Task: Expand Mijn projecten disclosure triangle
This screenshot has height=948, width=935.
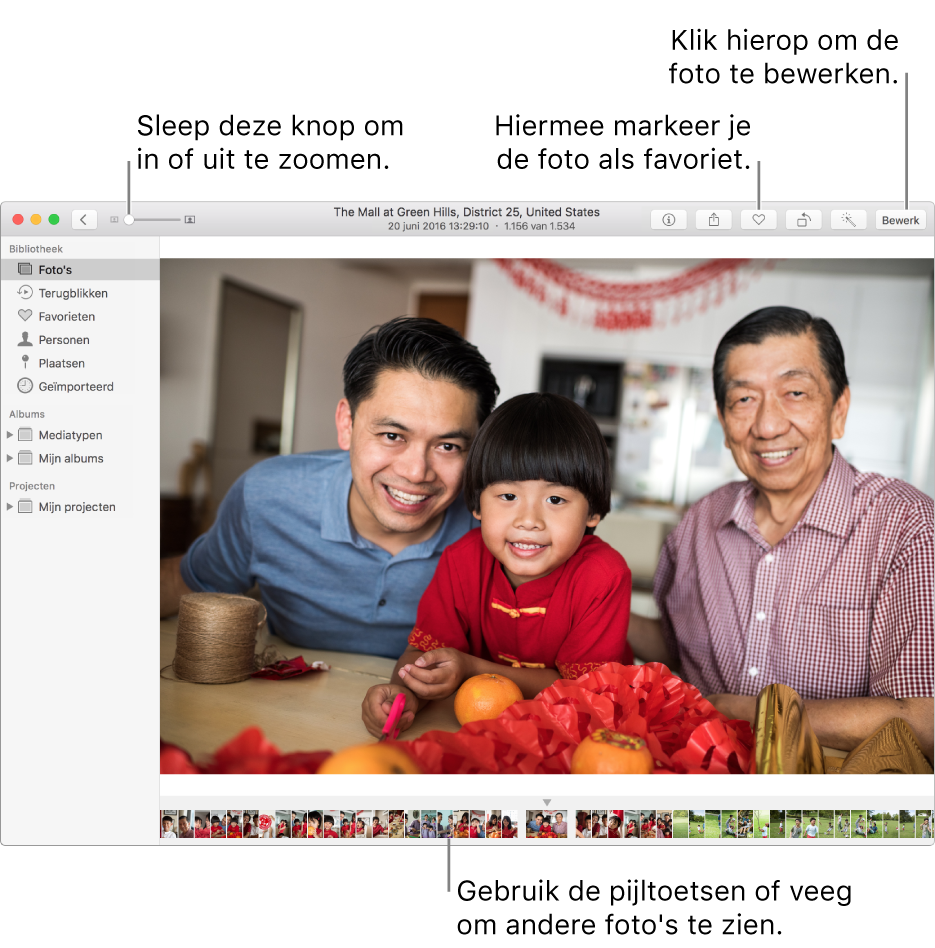Action: pyautogui.click(x=10, y=507)
